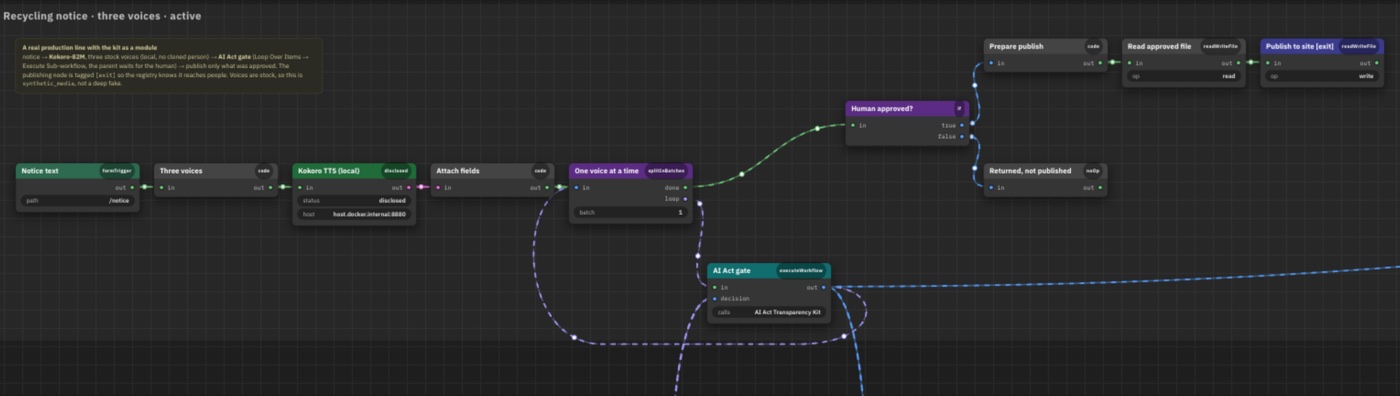The height and width of the screenshot is (396, 1400).
Task: Click the code badge on Prepare publish
Action: click(x=1094, y=46)
